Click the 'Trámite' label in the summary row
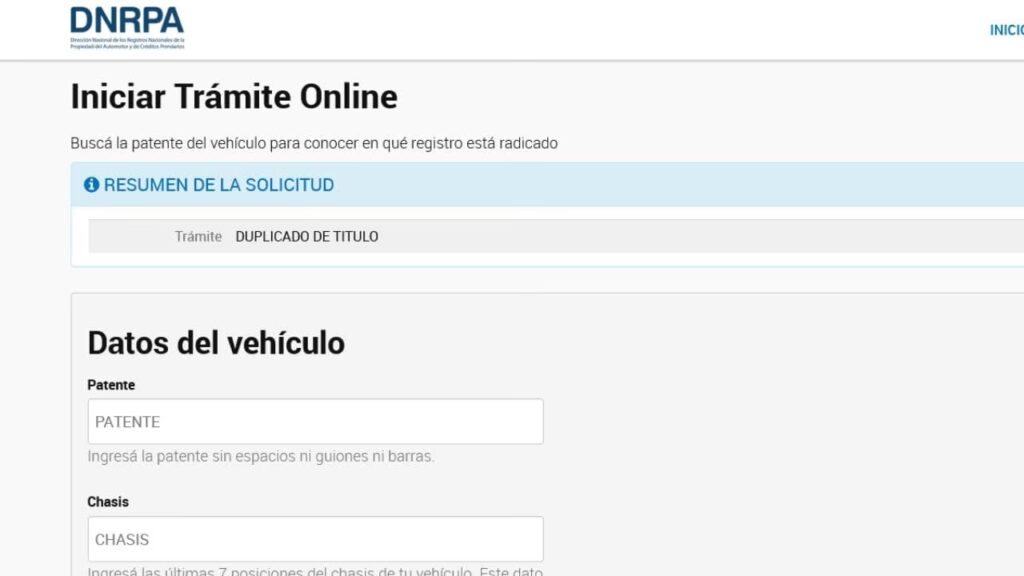The width and height of the screenshot is (1024, 576). click(198, 237)
